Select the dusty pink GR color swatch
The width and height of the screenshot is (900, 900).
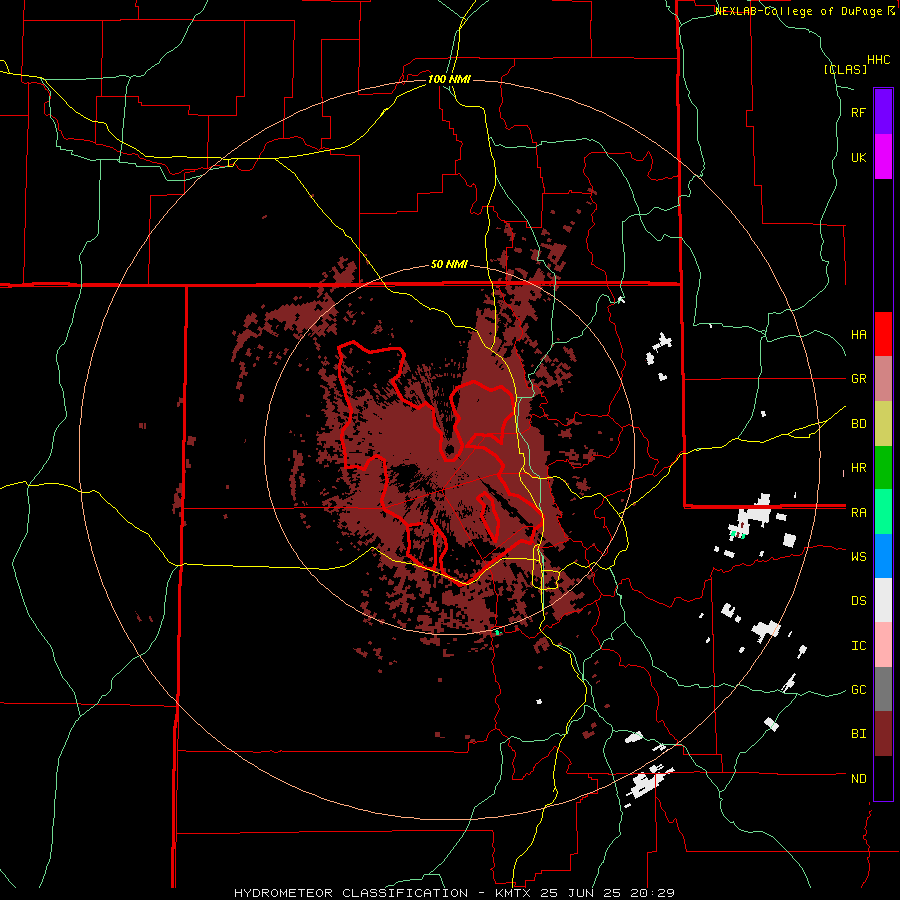pyautogui.click(x=883, y=378)
